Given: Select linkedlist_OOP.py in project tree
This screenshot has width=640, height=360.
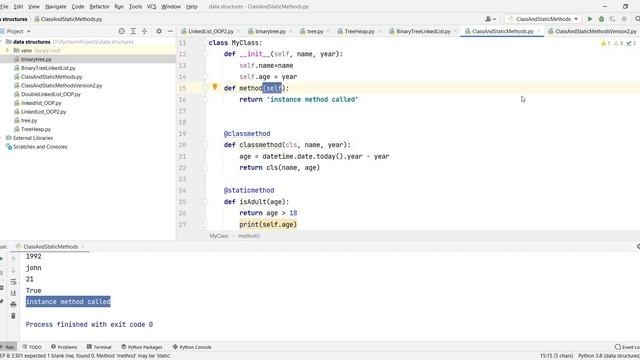Looking at the screenshot, I should (x=41, y=103).
